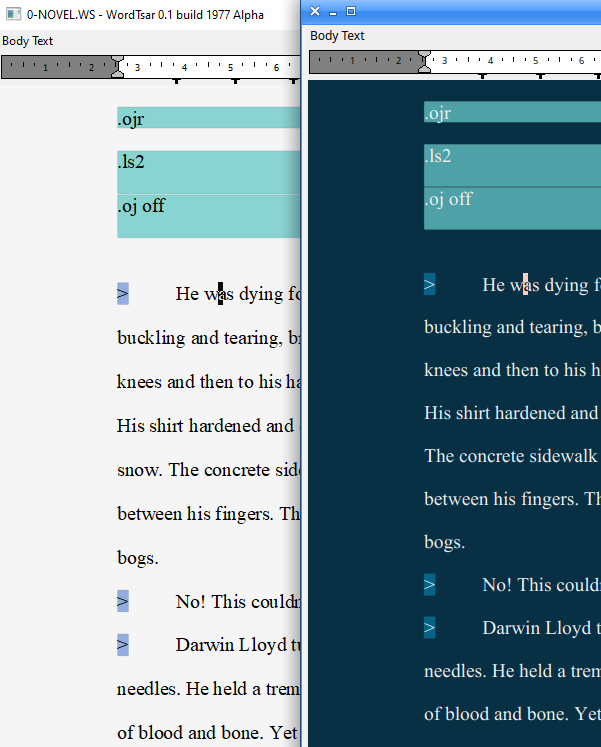The height and width of the screenshot is (747, 601).
Task: Click the left margin marker on the dark window ruler
Action: click(x=424, y=61)
